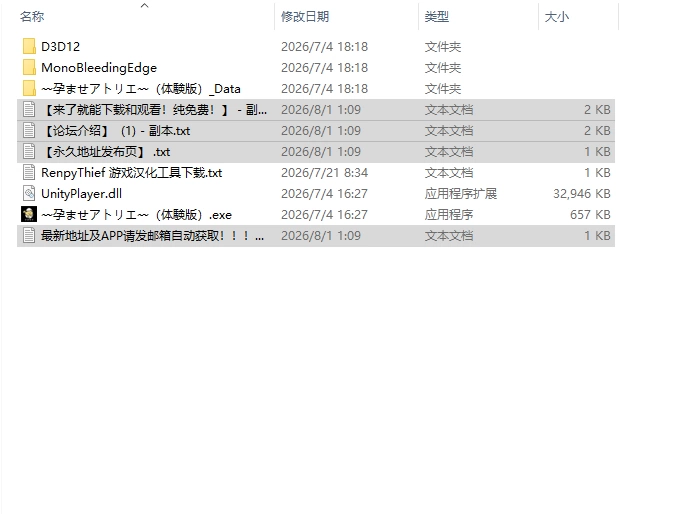This screenshot has height=514, width=690.
Task: Click the document icon of 最新地址及APP请发邮箱自动获取
Action: coord(29,235)
